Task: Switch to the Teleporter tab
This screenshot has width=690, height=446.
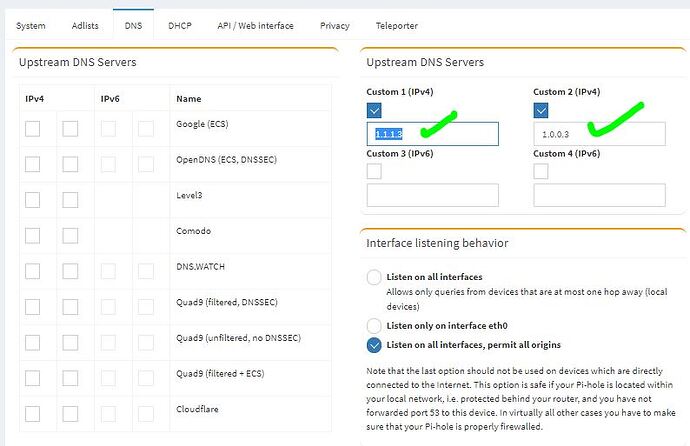Action: [x=396, y=26]
